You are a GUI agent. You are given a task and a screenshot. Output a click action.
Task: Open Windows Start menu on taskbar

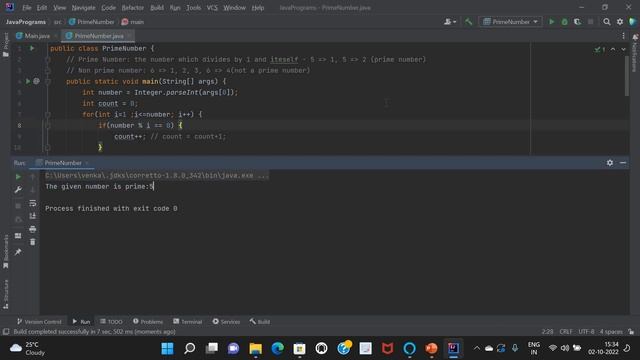[x=167, y=349]
